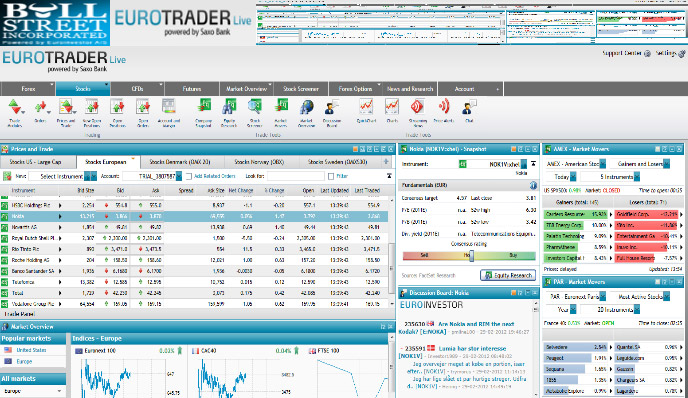Viewport: 688px width, 398px height.
Task: Open the United States popular market link
Action: pos(31,350)
